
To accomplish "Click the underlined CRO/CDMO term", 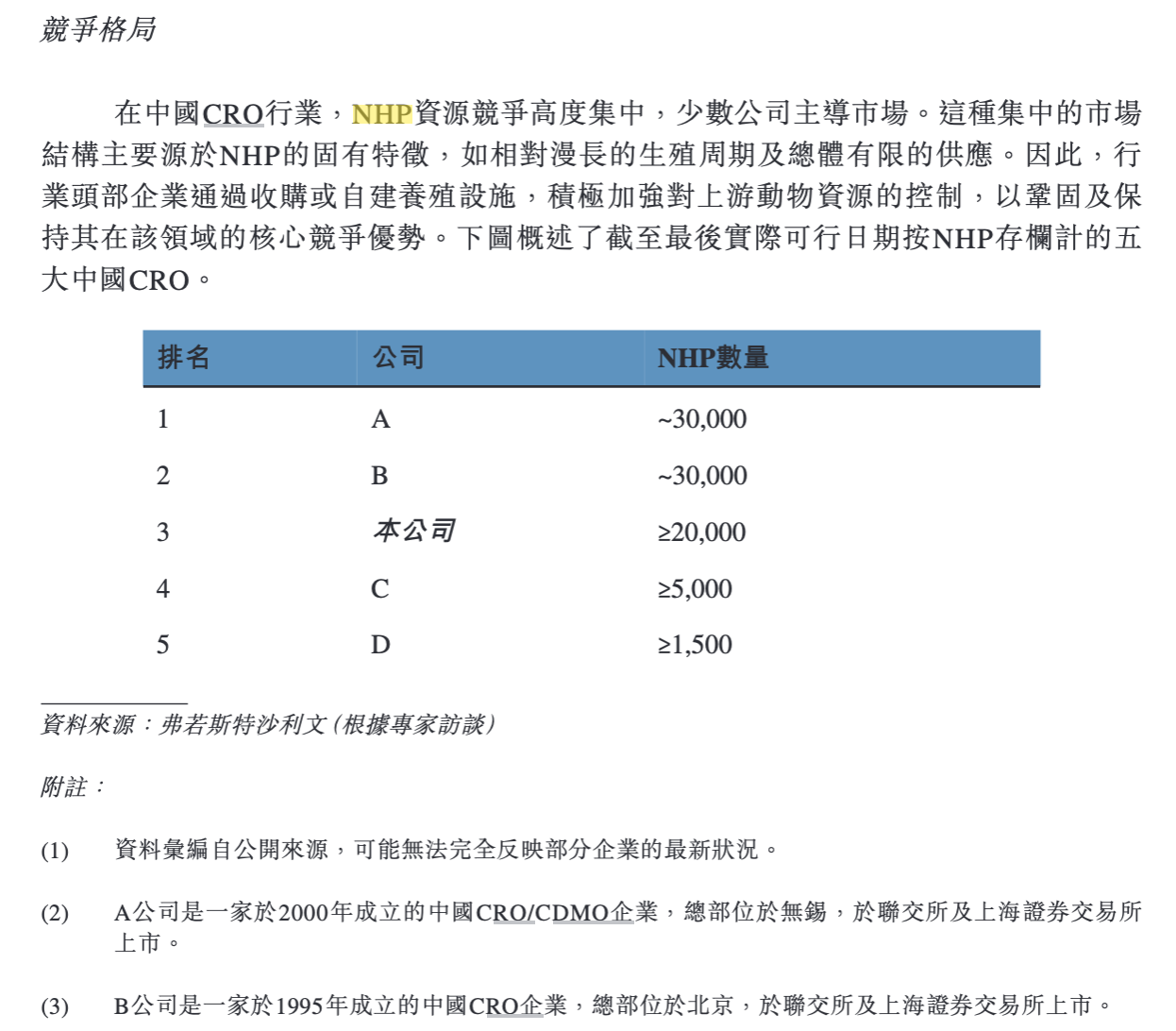I will pos(543,912).
